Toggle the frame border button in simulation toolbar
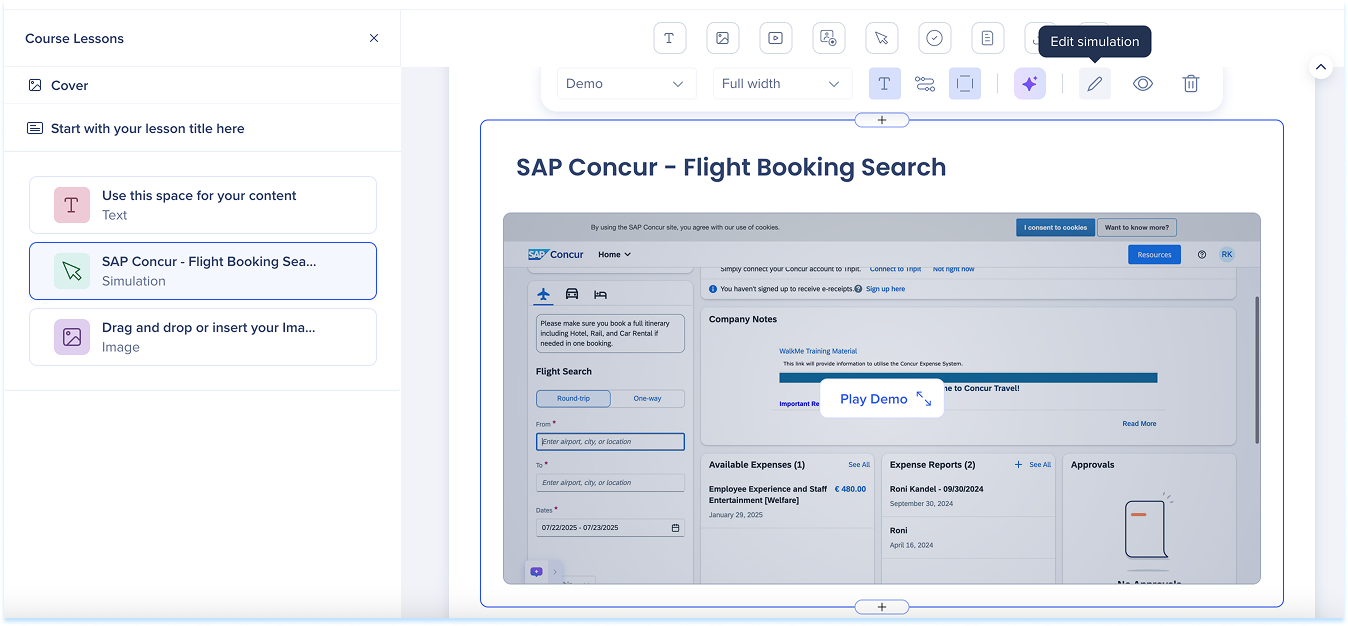 click(x=964, y=84)
